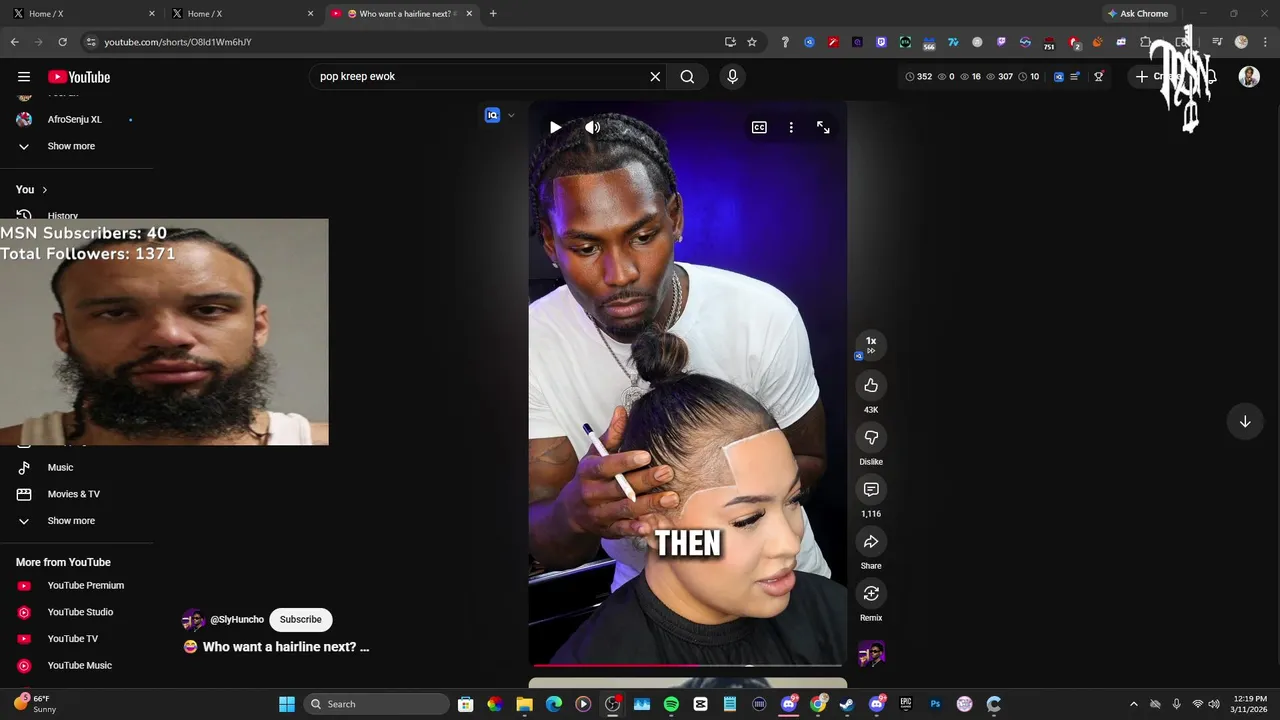Subscribe to @SlyHuncho
The width and height of the screenshot is (1280, 720).
(300, 620)
